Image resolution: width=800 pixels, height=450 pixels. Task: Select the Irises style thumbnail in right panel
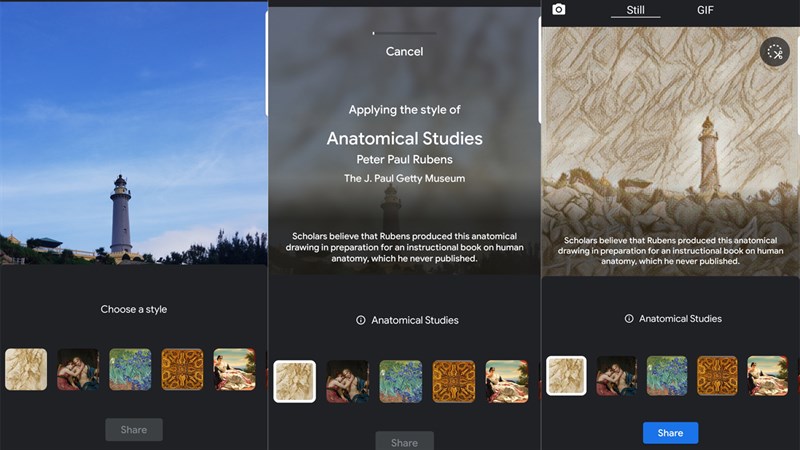point(667,376)
